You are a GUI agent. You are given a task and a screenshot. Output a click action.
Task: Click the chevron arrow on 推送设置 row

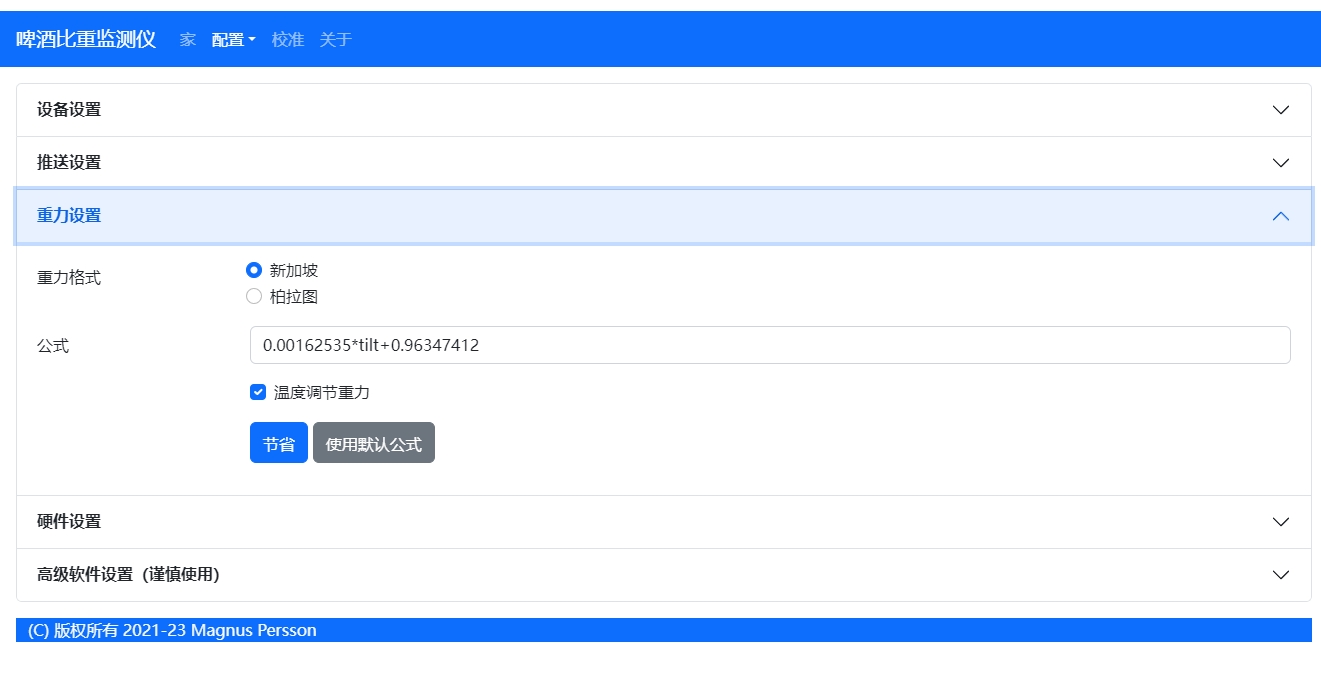tap(1280, 163)
